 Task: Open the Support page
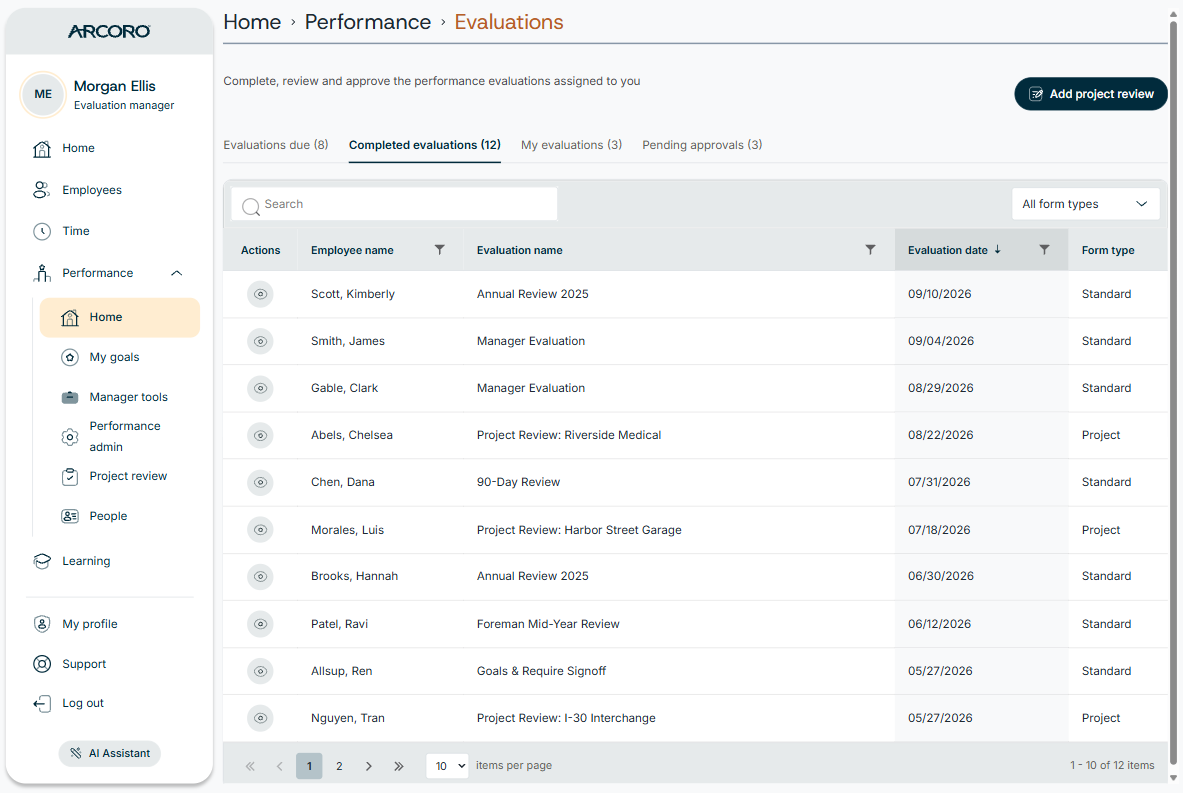[70, 664]
